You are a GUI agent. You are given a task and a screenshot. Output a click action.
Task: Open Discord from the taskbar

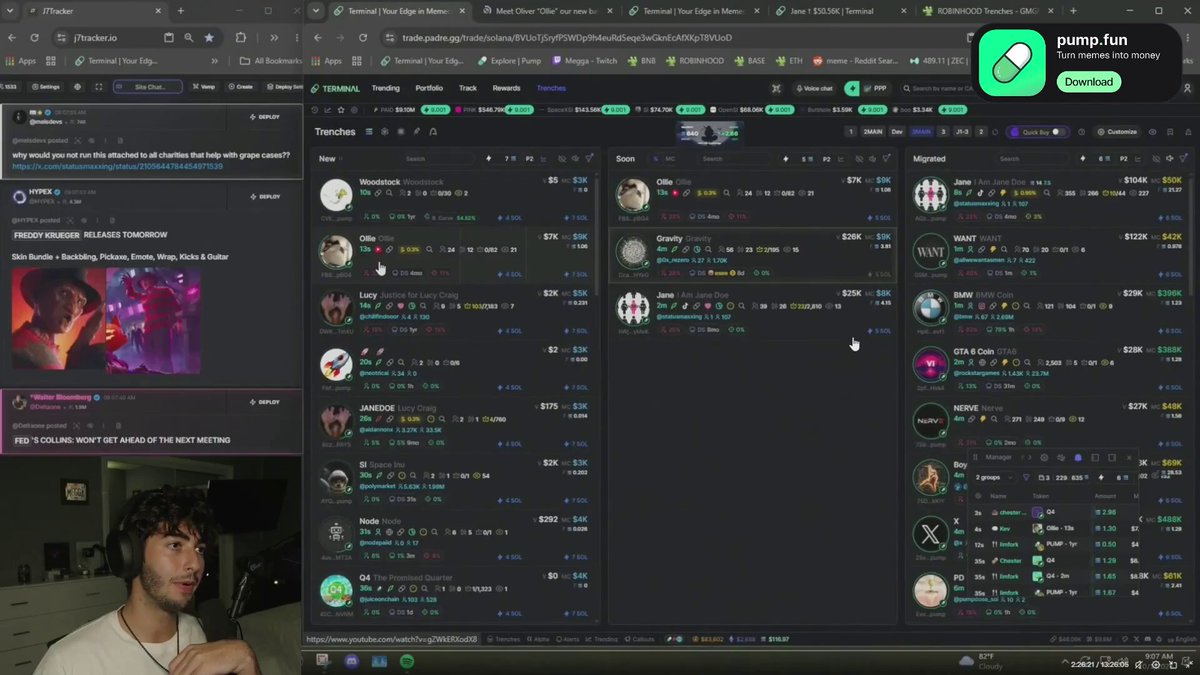click(x=351, y=661)
